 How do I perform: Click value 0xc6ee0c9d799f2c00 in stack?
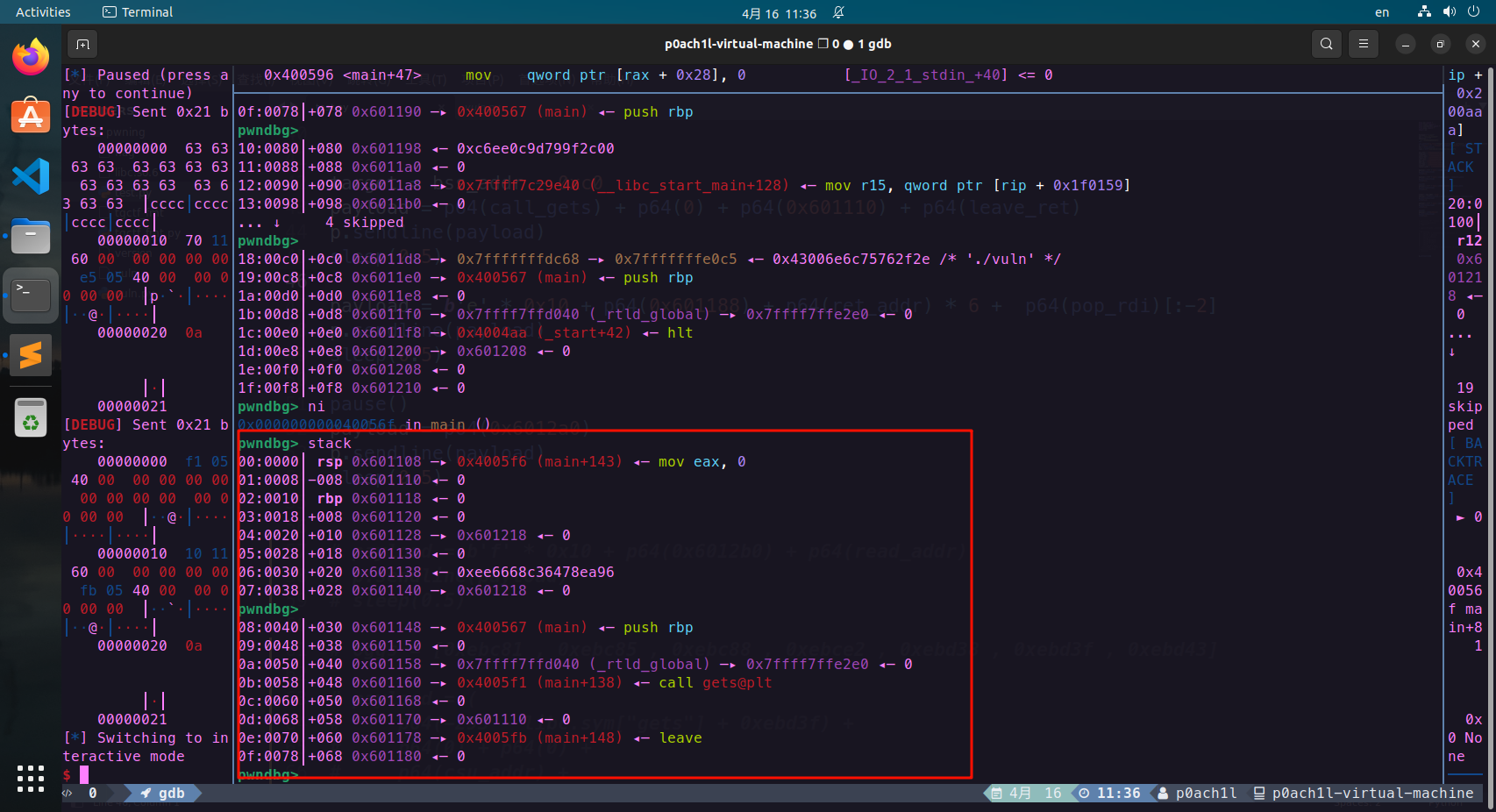coord(535,148)
